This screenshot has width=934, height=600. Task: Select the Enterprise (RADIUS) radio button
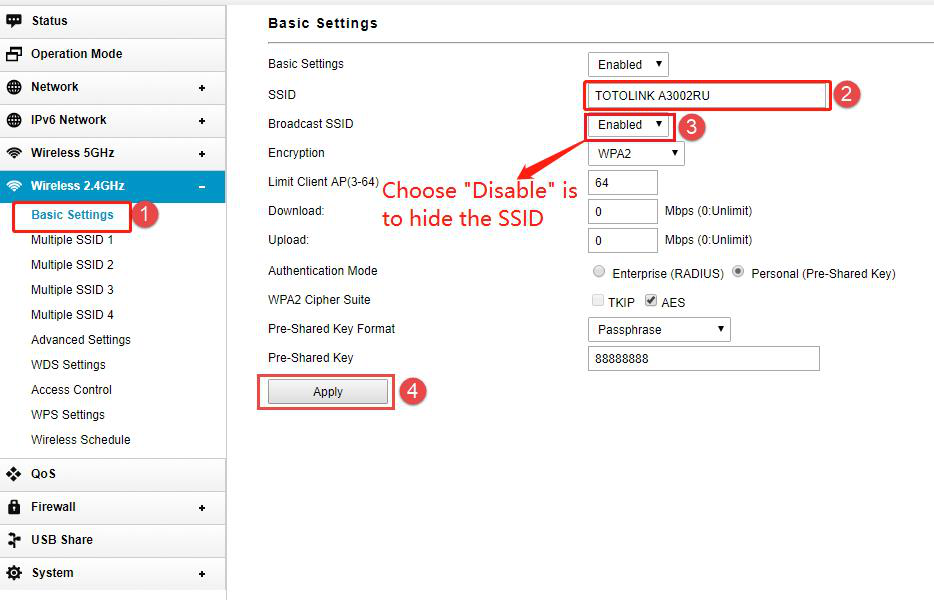click(599, 272)
